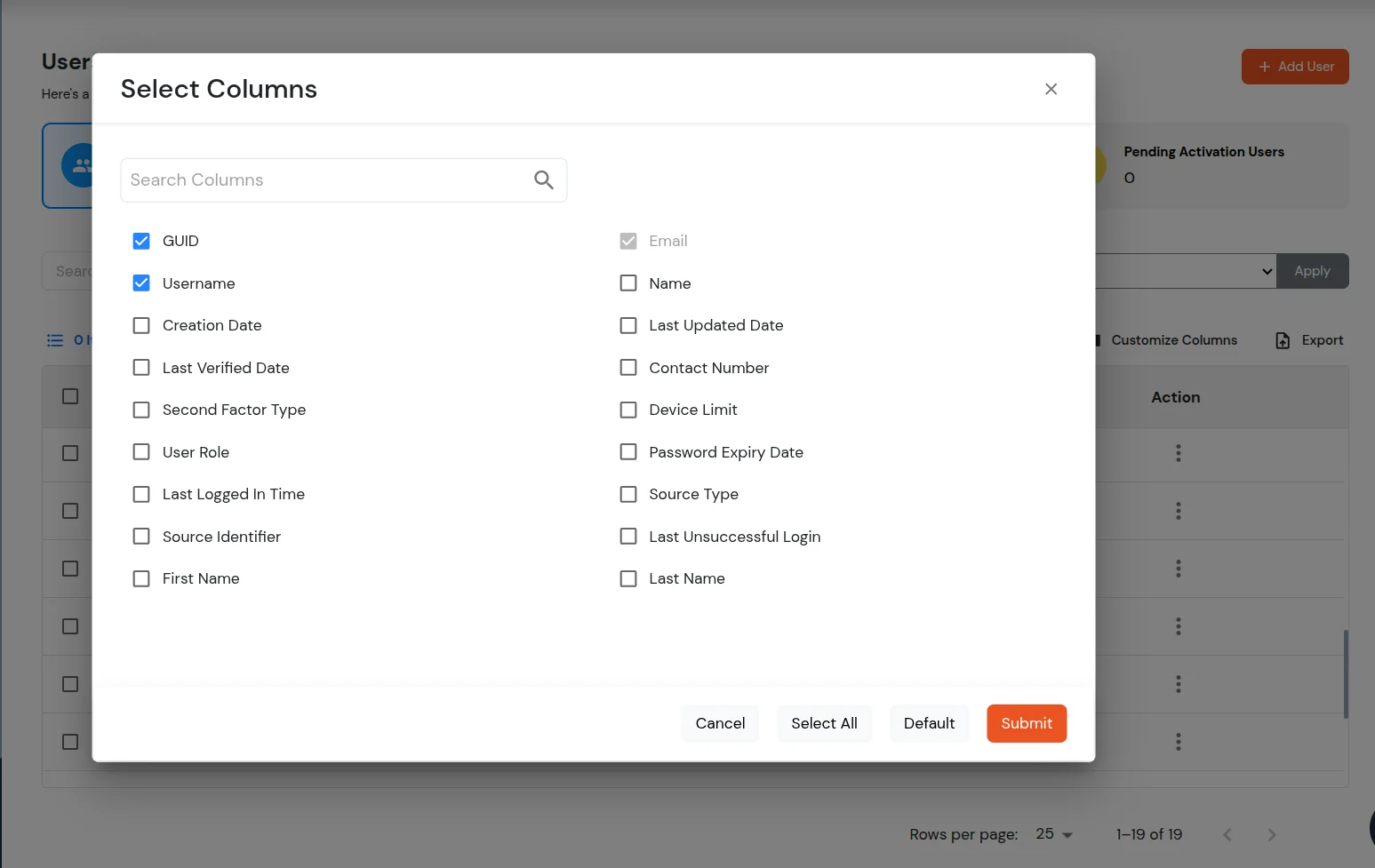The image size is (1375, 868).
Task: Select the blue list view icon
Action: [53, 340]
